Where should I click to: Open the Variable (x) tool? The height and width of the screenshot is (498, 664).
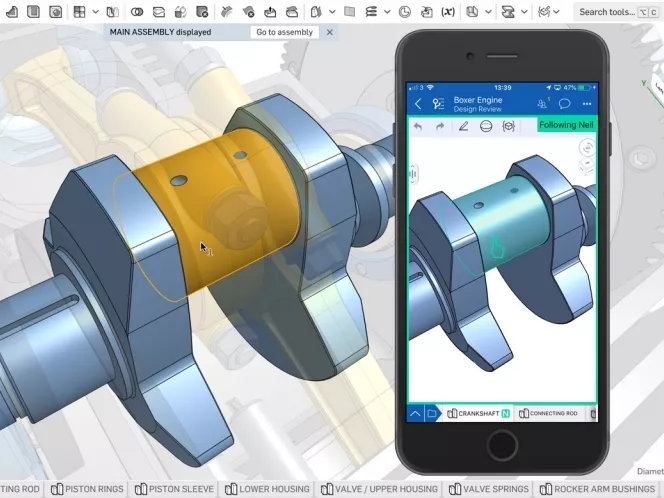(x=448, y=12)
